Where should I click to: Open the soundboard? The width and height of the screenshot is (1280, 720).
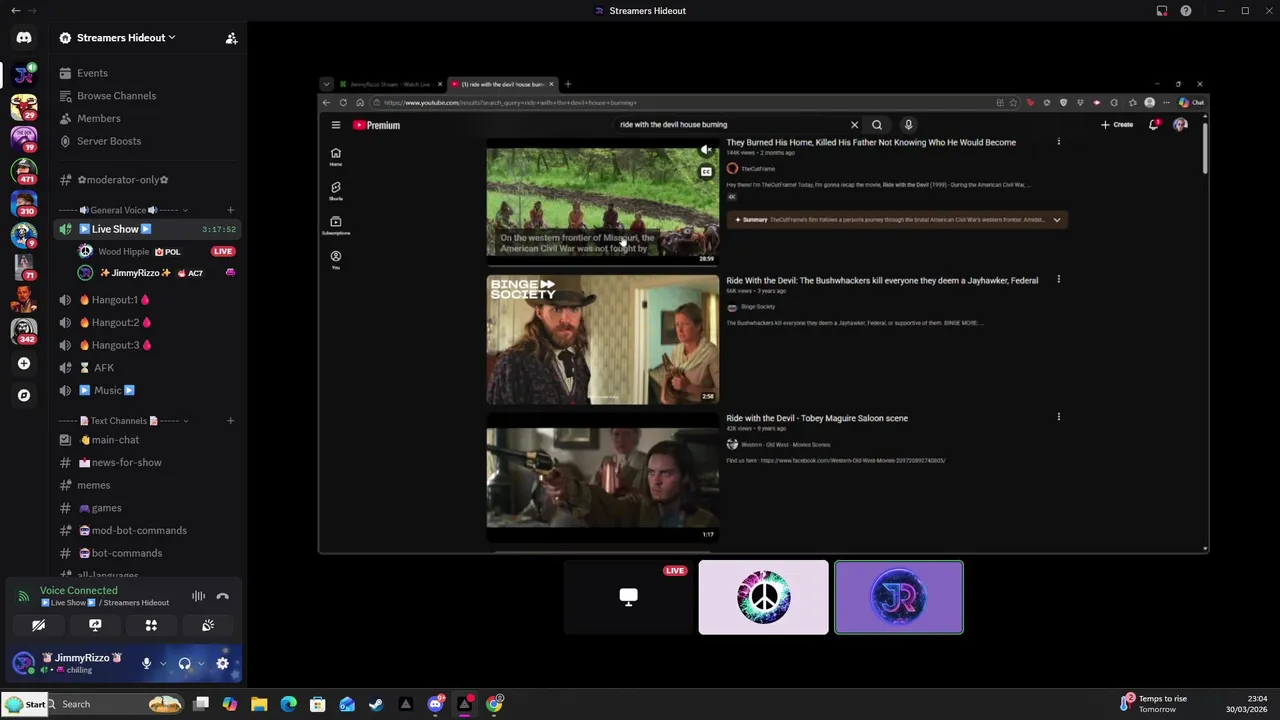(208, 625)
